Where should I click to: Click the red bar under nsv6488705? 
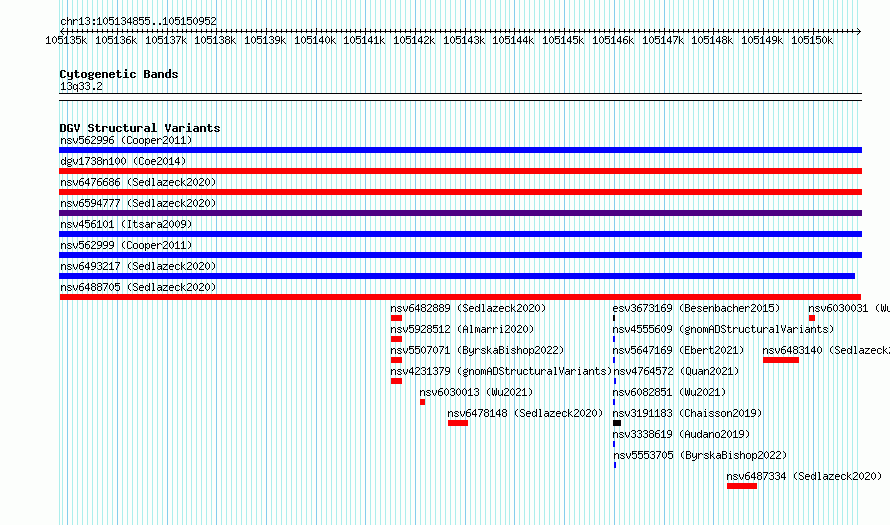point(460,297)
